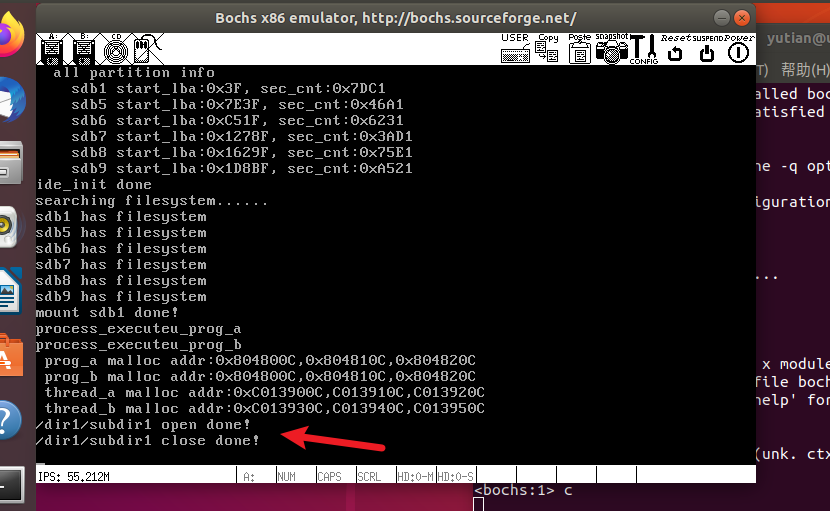Click the floppy B: drive icon

(84, 48)
